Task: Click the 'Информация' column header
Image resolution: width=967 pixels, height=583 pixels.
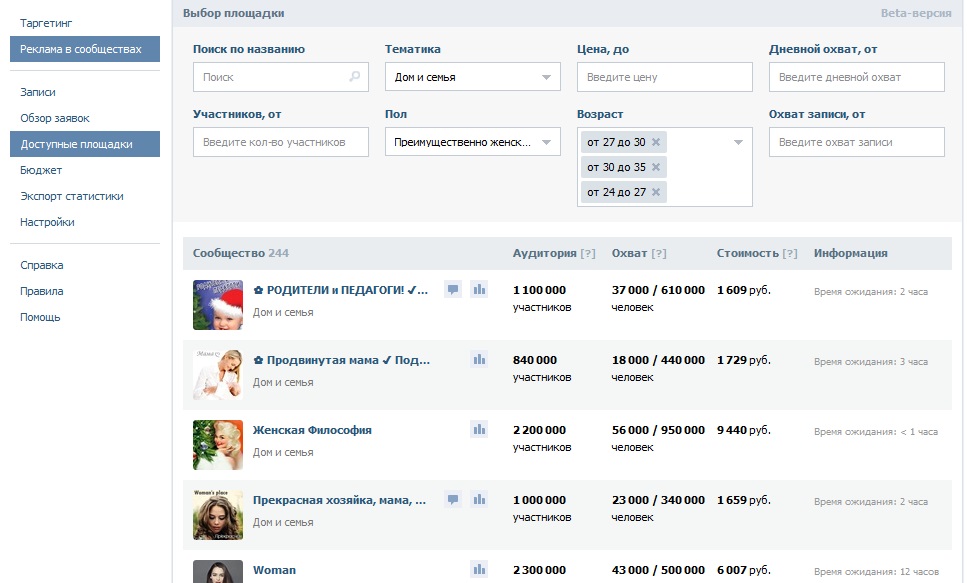Action: pos(850,253)
